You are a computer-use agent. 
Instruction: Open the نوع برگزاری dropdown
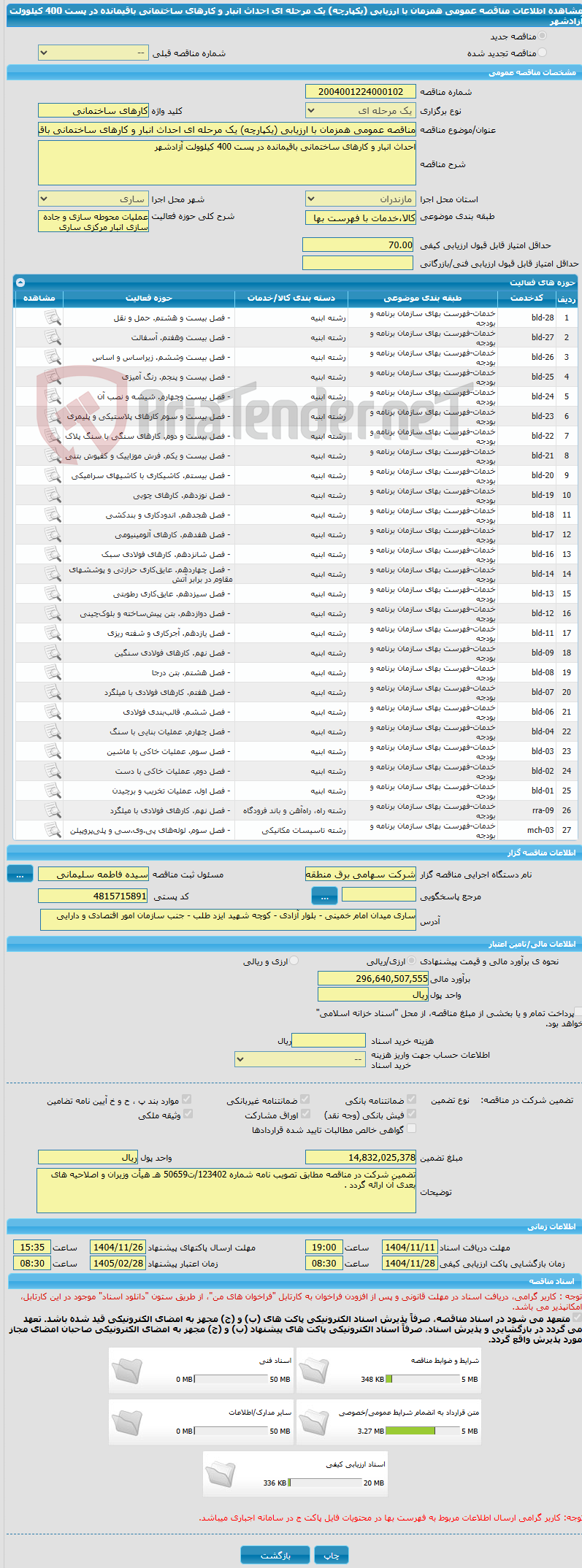pos(361,111)
